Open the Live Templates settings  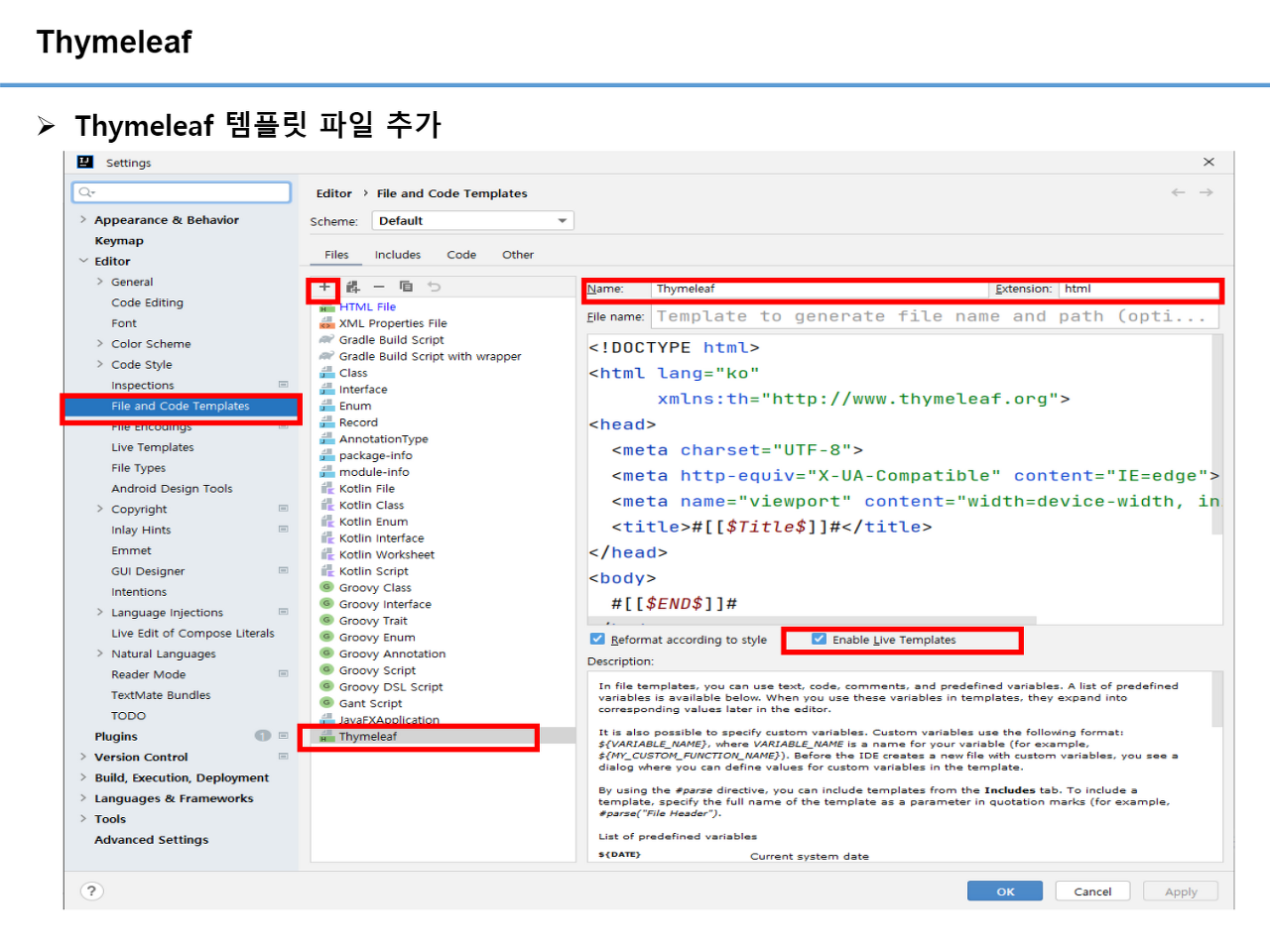[x=153, y=447]
